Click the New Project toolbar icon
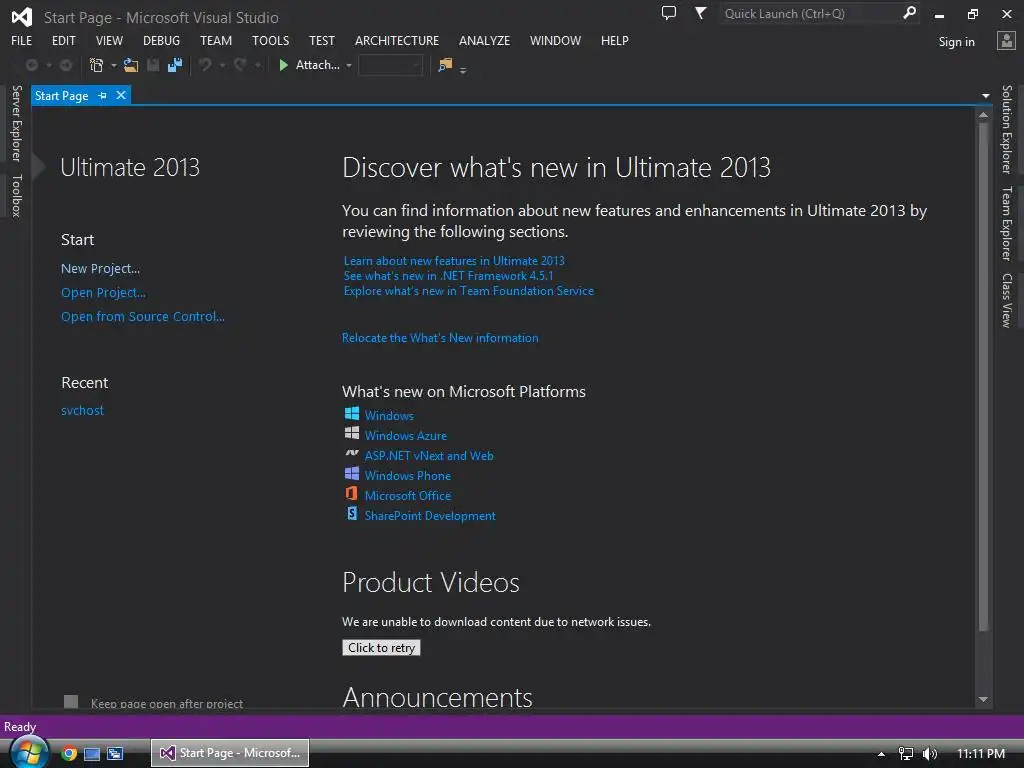Viewport: 1024px width, 768px height. tap(97, 65)
